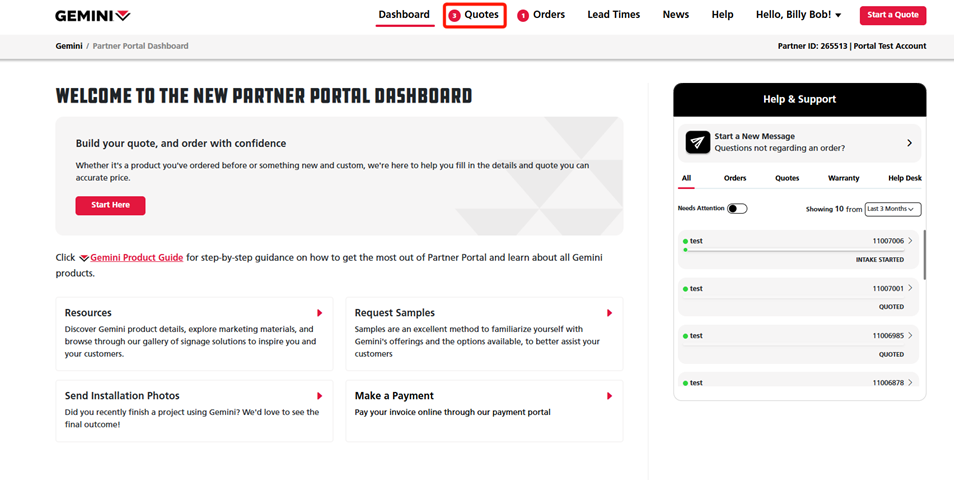Click the Gemini logo in header
This screenshot has height=480, width=954.
click(92, 16)
